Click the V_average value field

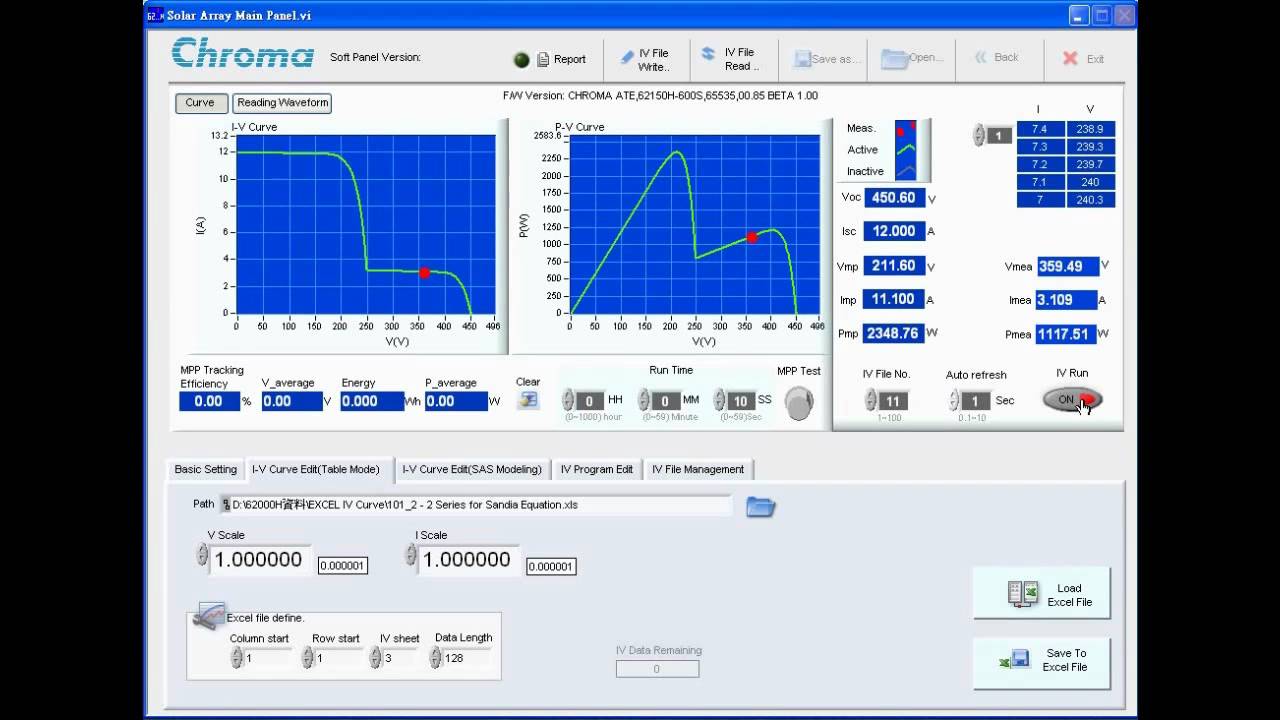click(x=291, y=401)
